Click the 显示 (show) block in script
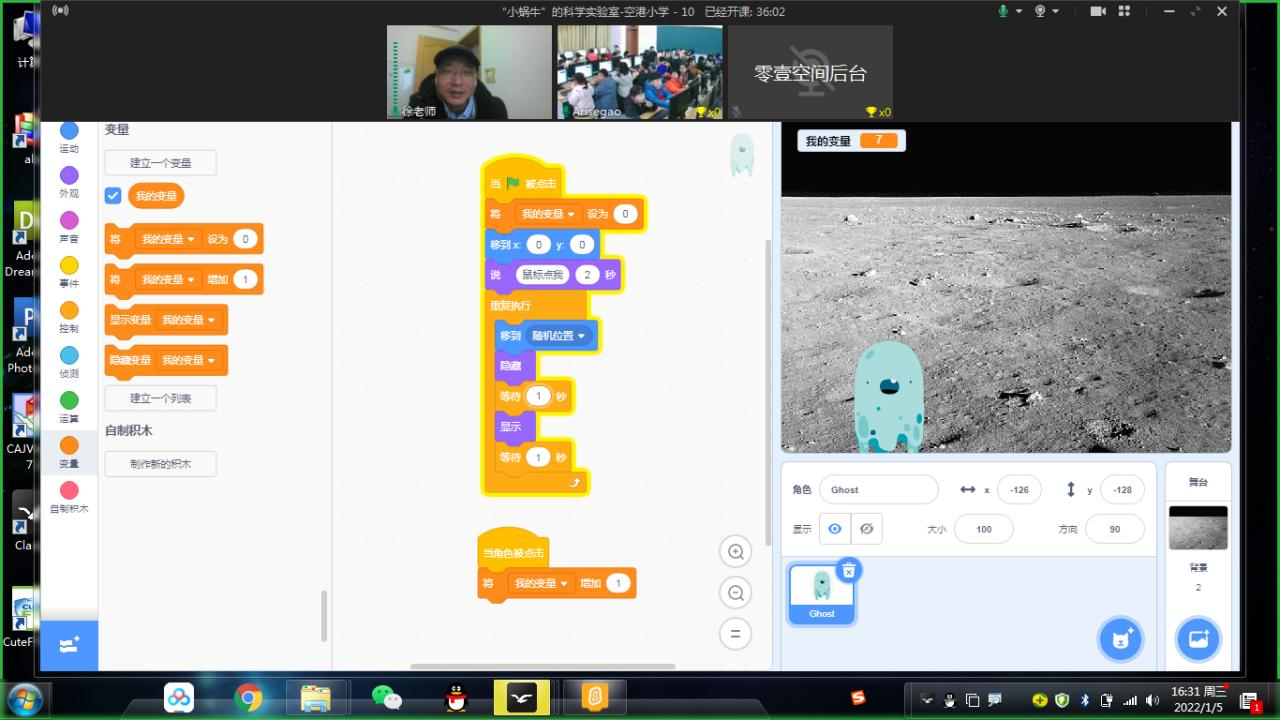The image size is (1280, 720). coord(514,427)
